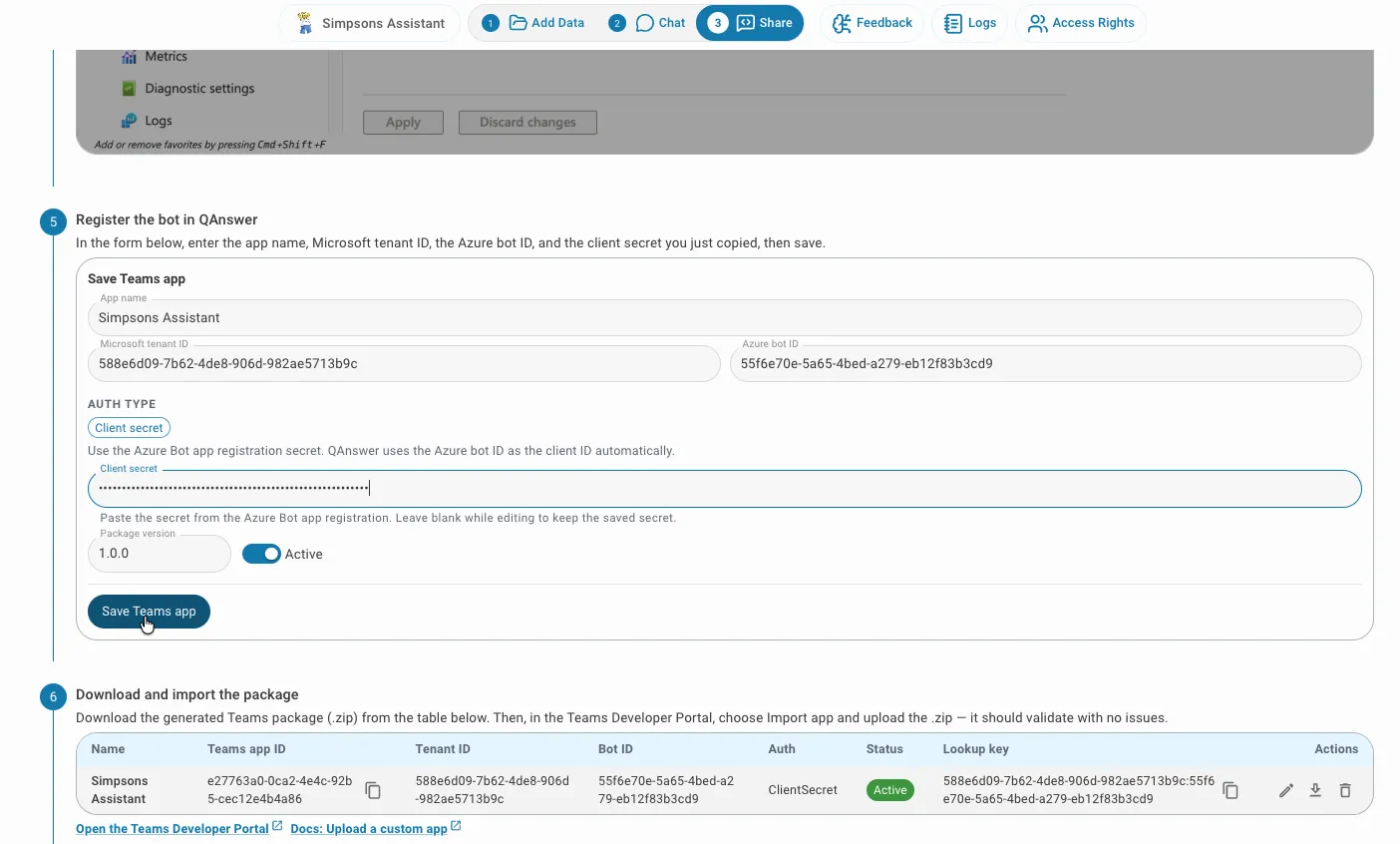The height and width of the screenshot is (844, 1400).
Task: Click the Logs list icon in top bar
Action: point(952,23)
